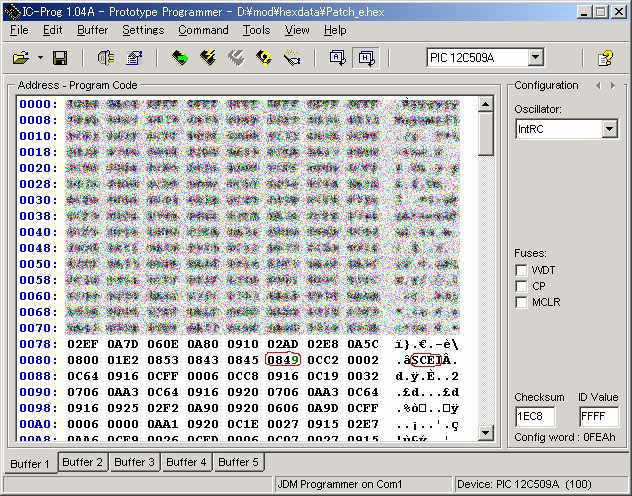
Task: Switch to the Buffer 2 tab
Action: tap(83, 462)
